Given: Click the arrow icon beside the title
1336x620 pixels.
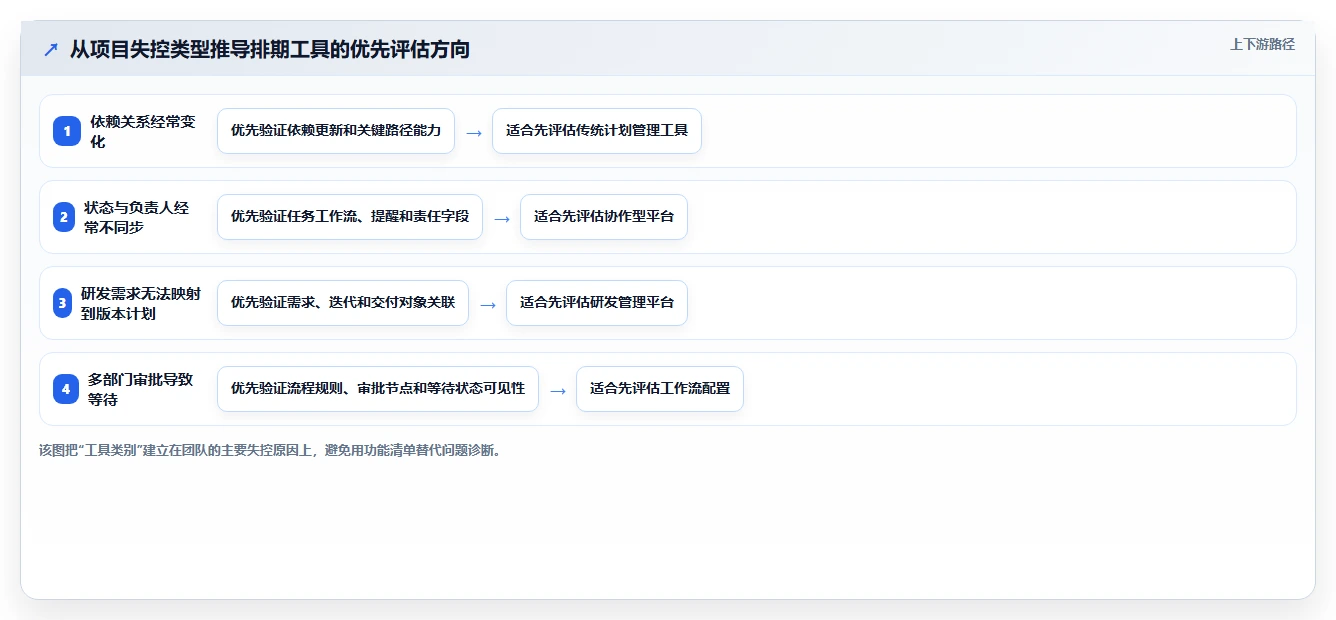Looking at the screenshot, I should [51, 49].
